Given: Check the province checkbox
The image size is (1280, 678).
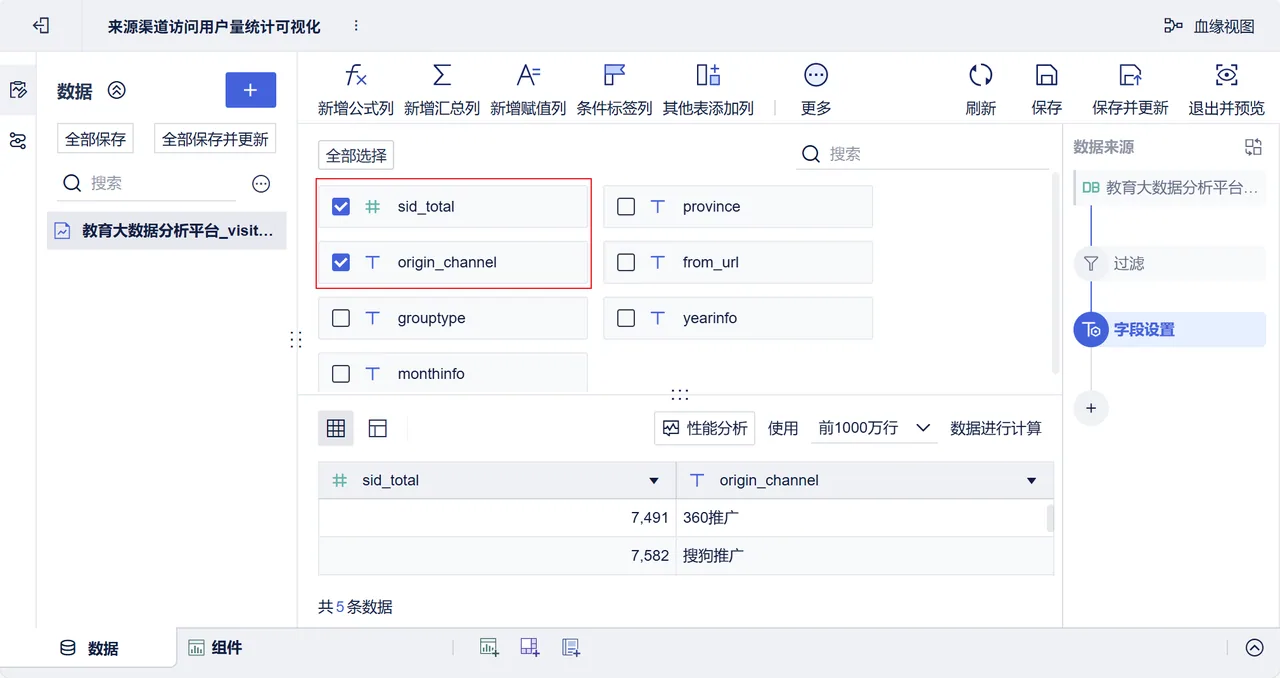Looking at the screenshot, I should [626, 207].
